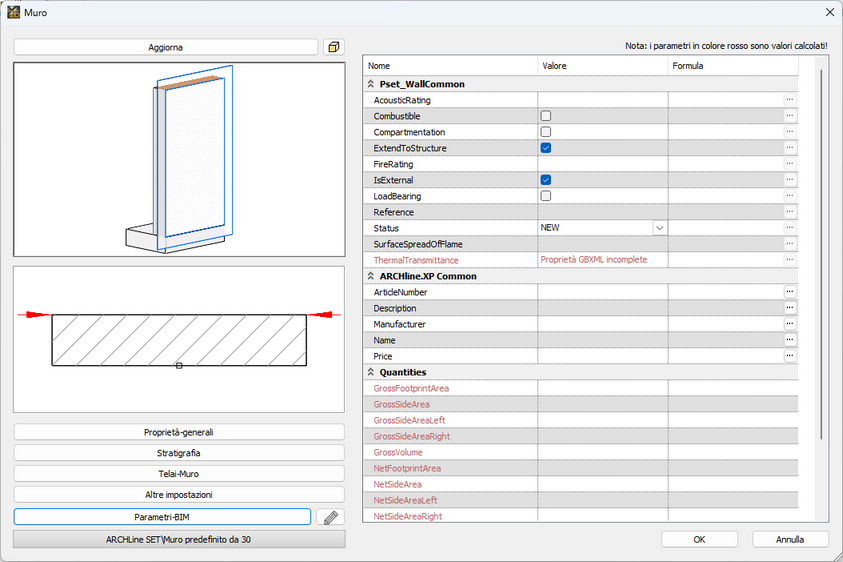Click the 3D wall preview thumbnail
843x562 pixels.
(x=179, y=160)
